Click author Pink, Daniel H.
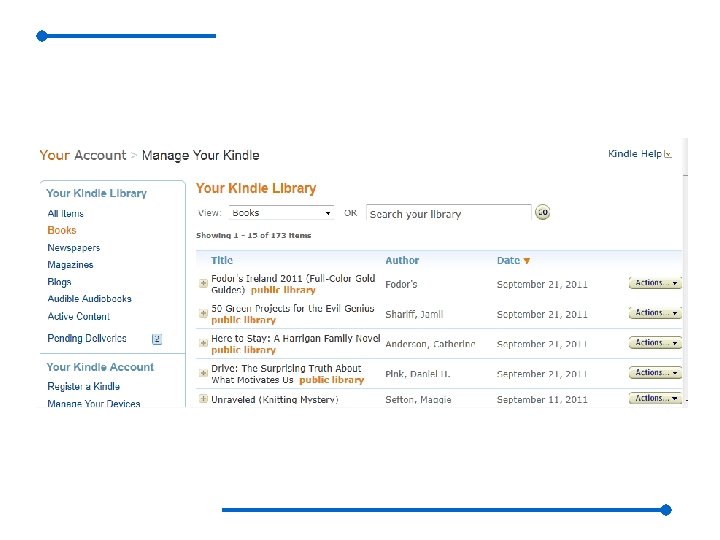The image size is (720, 540). pyautogui.click(x=417, y=374)
